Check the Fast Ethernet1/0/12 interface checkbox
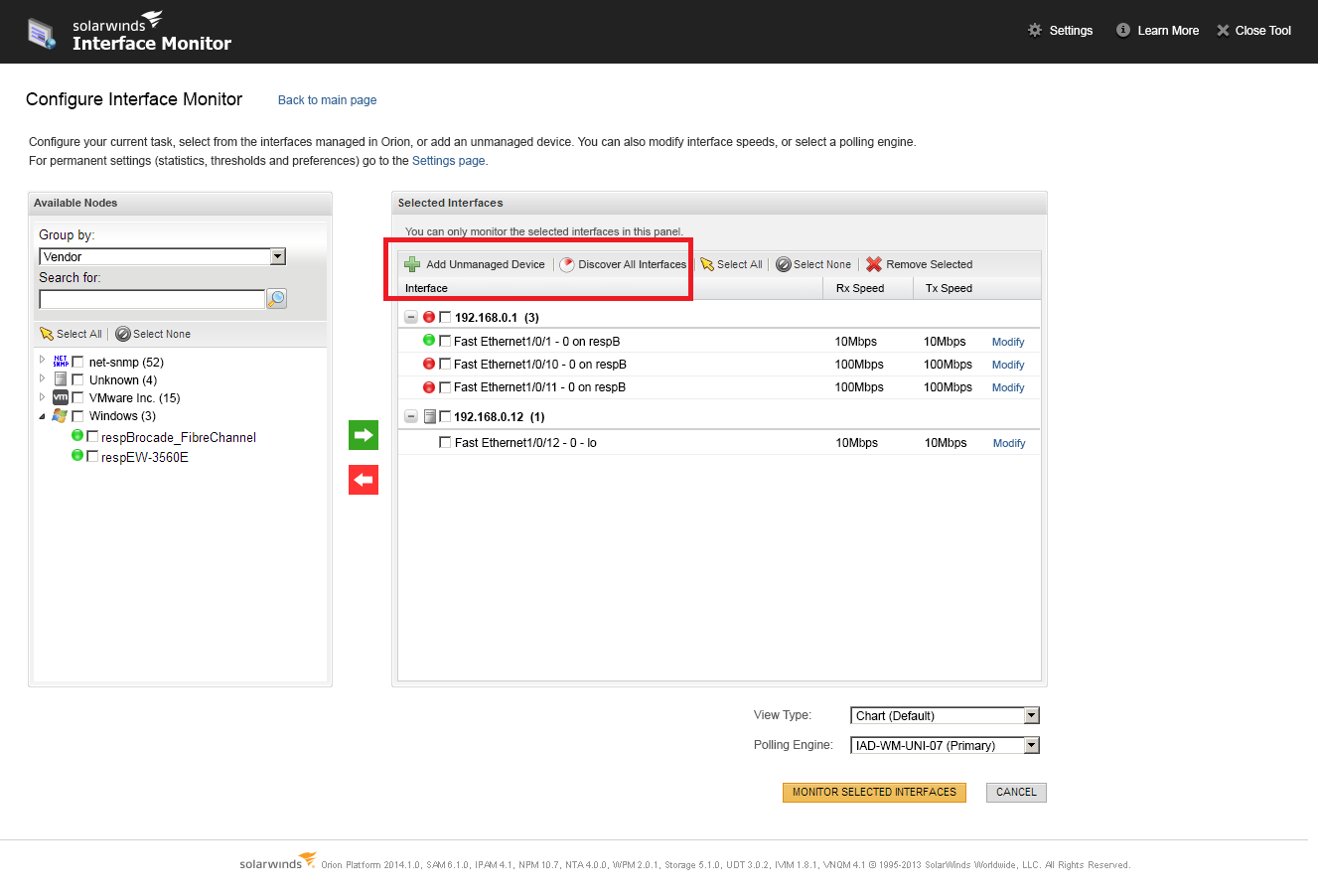This screenshot has width=1318, height=896. (445, 442)
